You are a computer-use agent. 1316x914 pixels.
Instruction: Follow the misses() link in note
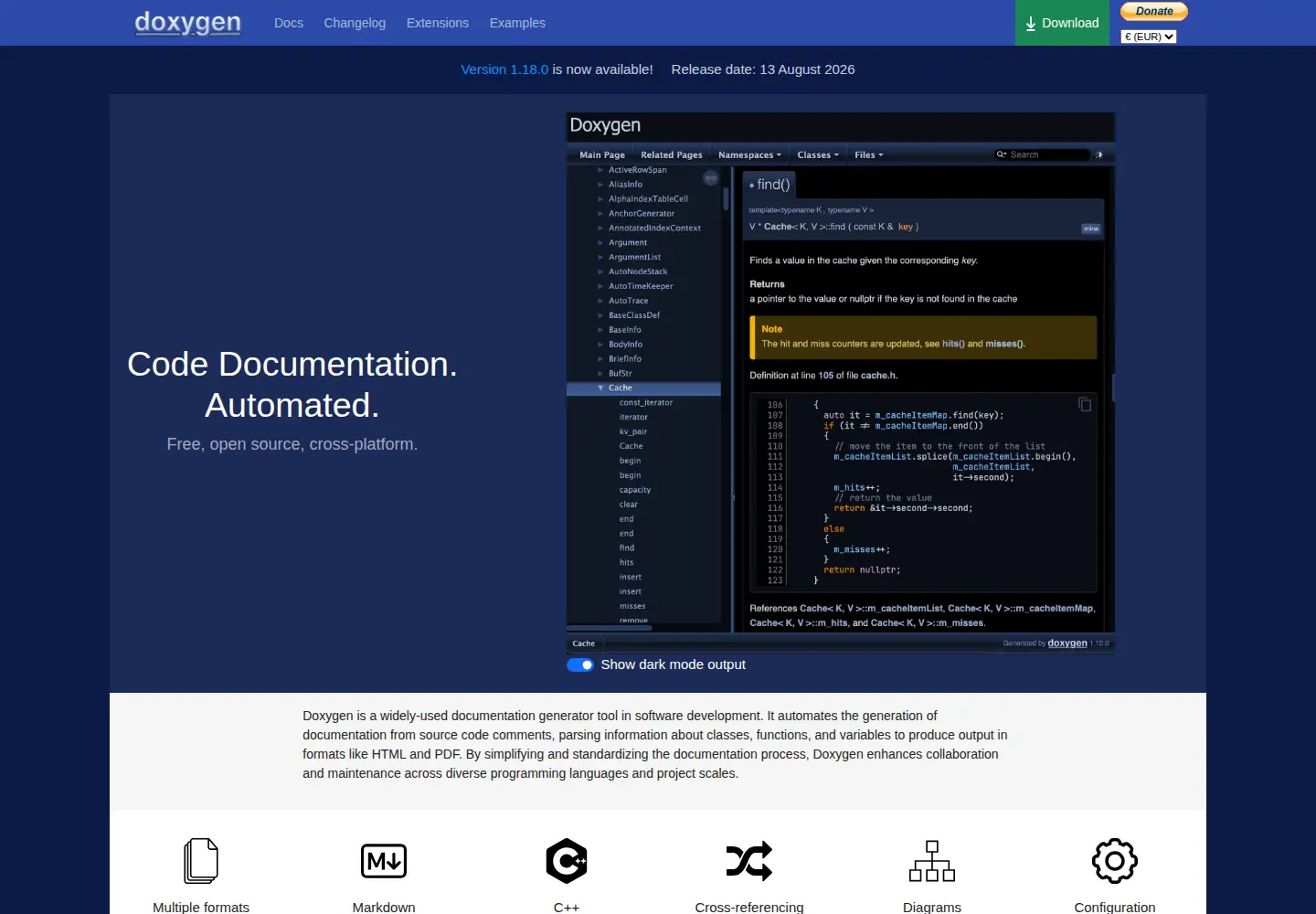pos(1005,344)
